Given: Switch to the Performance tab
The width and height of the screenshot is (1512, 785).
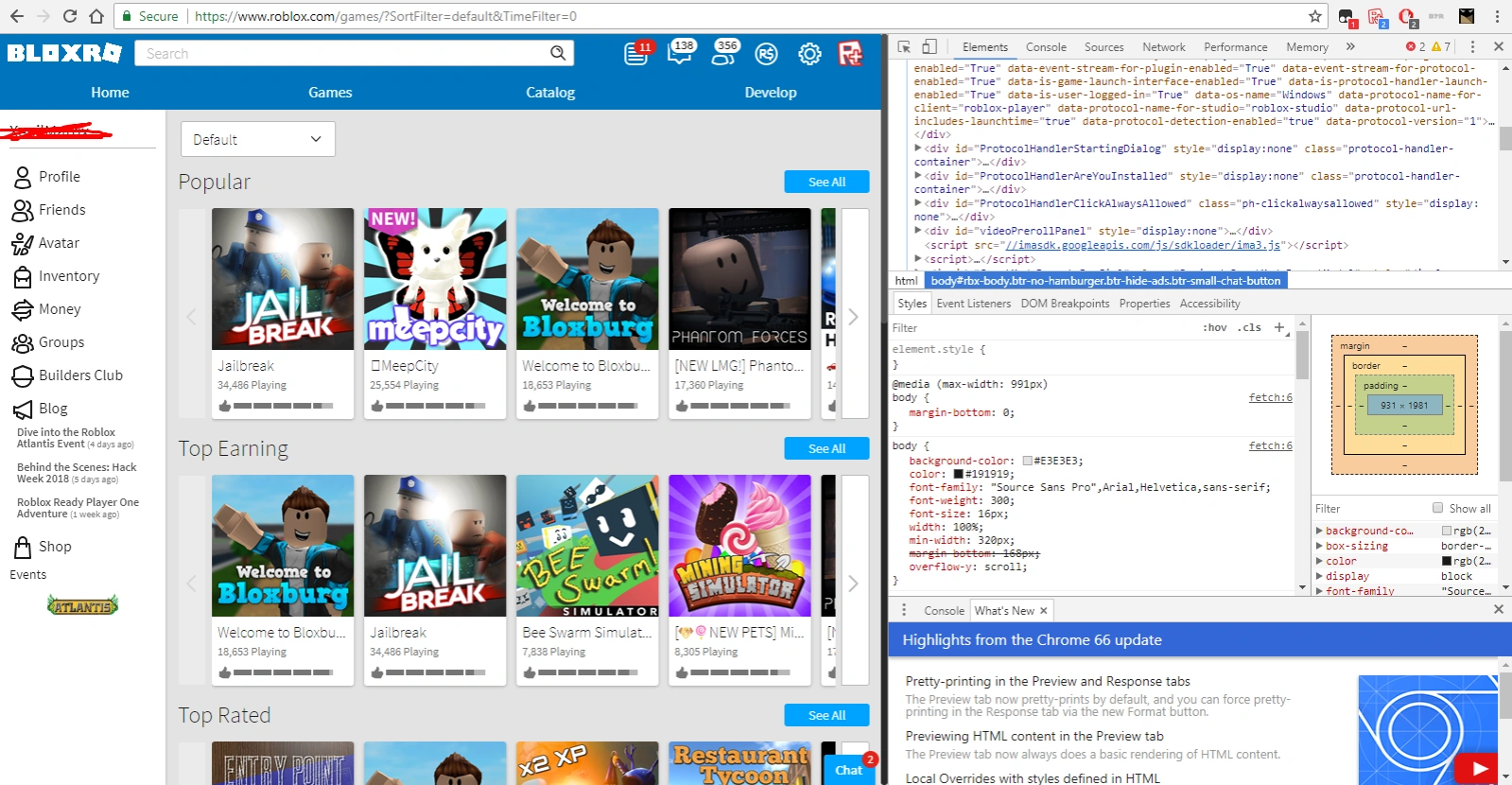Looking at the screenshot, I should click(x=1235, y=47).
